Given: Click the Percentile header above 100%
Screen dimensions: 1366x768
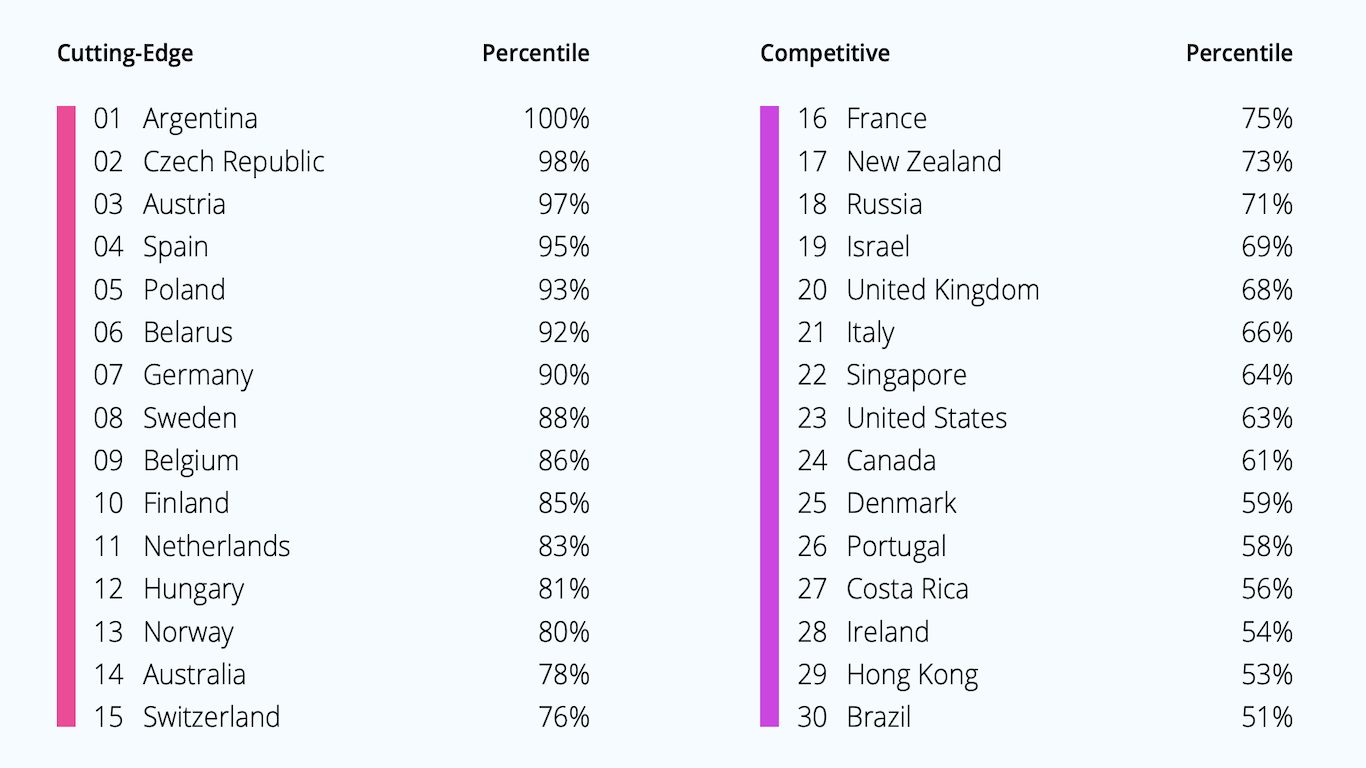Looking at the screenshot, I should pyautogui.click(x=536, y=53).
